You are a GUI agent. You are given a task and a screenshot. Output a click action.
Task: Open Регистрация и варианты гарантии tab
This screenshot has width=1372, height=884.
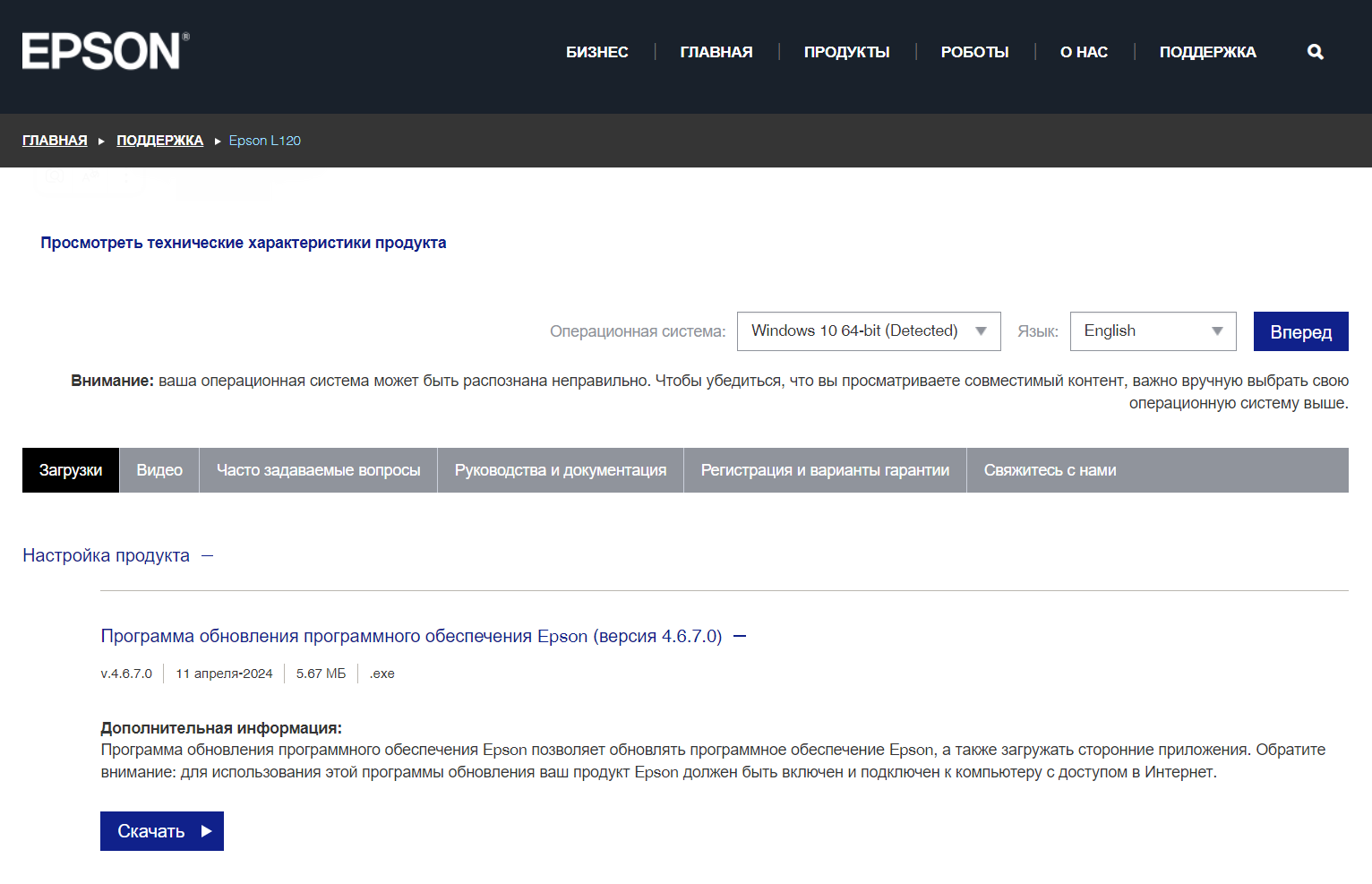pos(825,470)
